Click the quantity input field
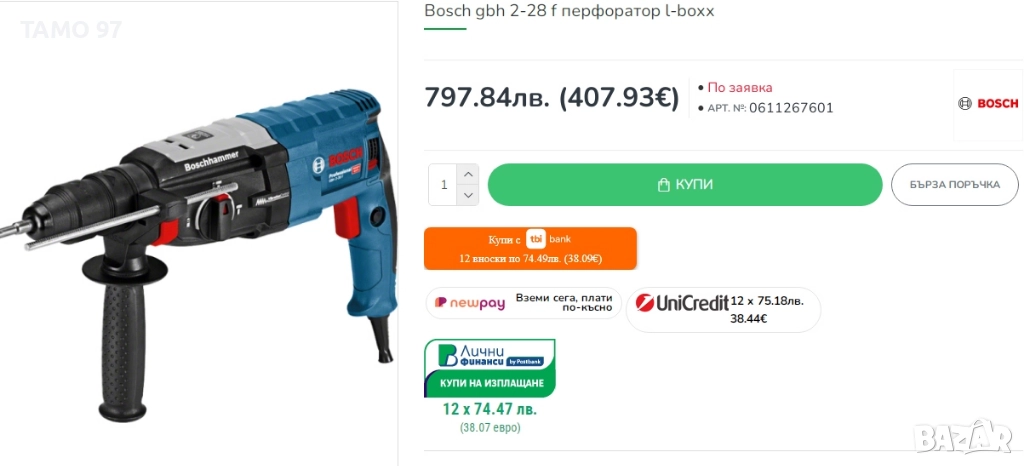Viewport: 1024px width, 466px height. (444, 185)
